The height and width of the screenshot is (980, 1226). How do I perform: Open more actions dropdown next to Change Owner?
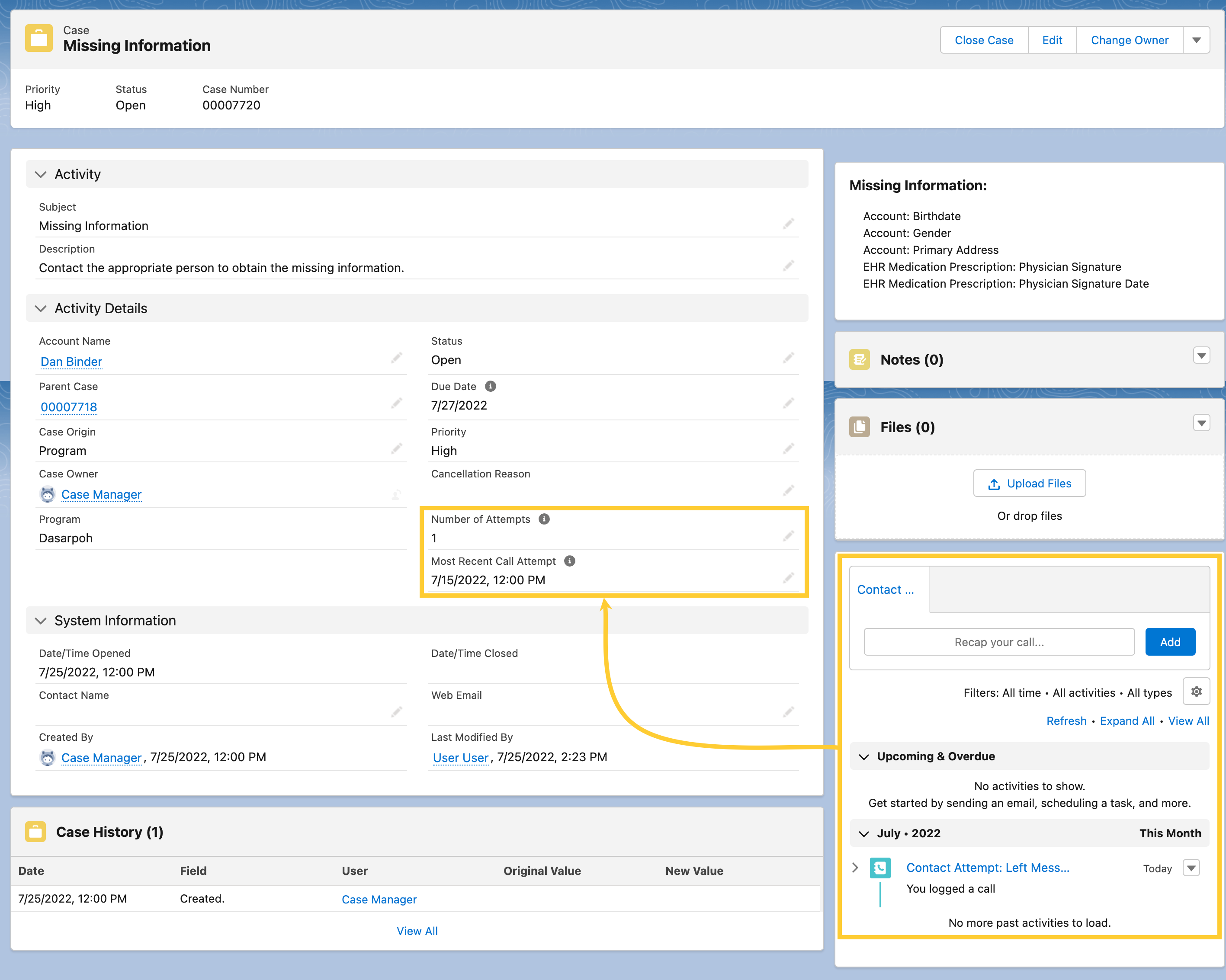click(x=1197, y=40)
